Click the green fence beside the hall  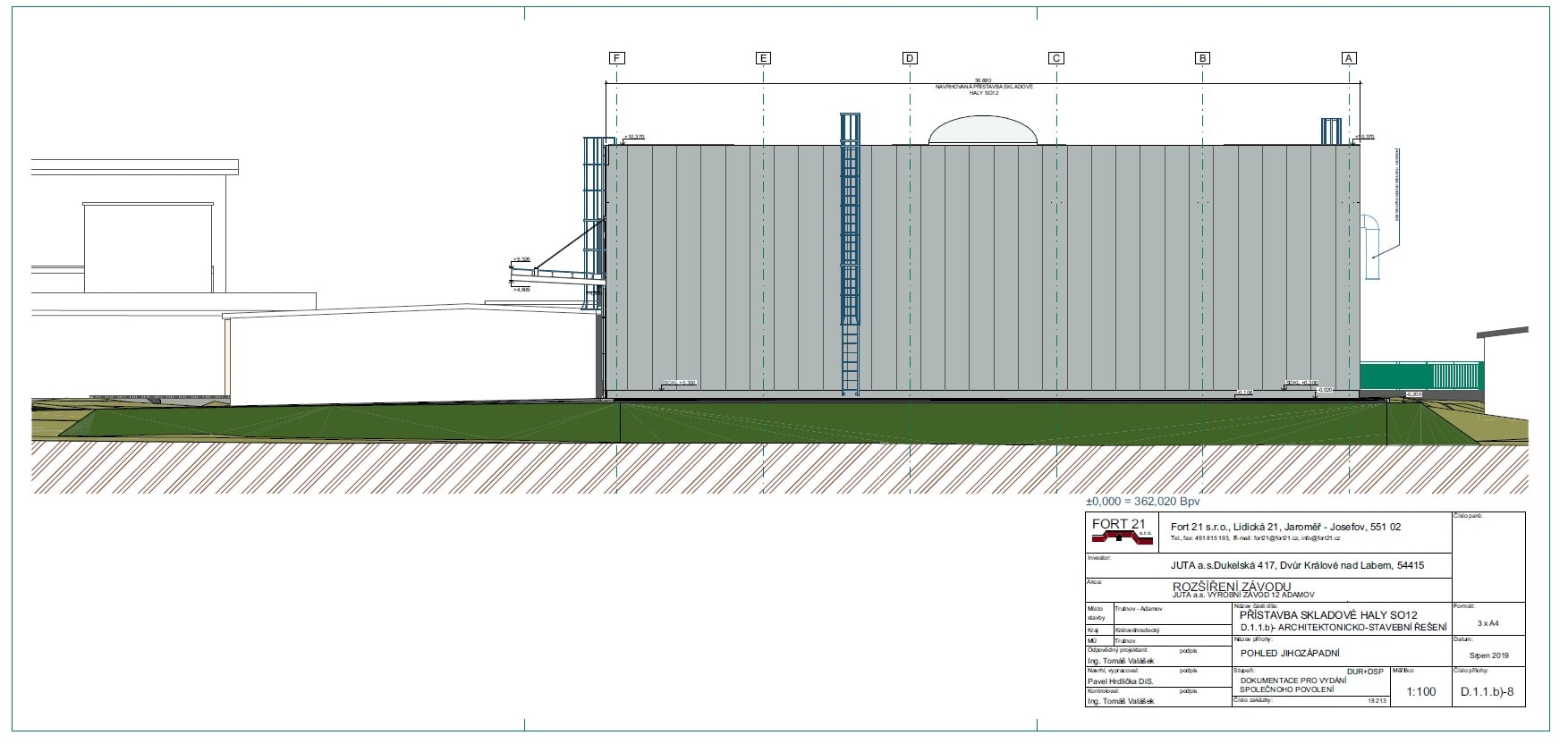pos(1420,376)
